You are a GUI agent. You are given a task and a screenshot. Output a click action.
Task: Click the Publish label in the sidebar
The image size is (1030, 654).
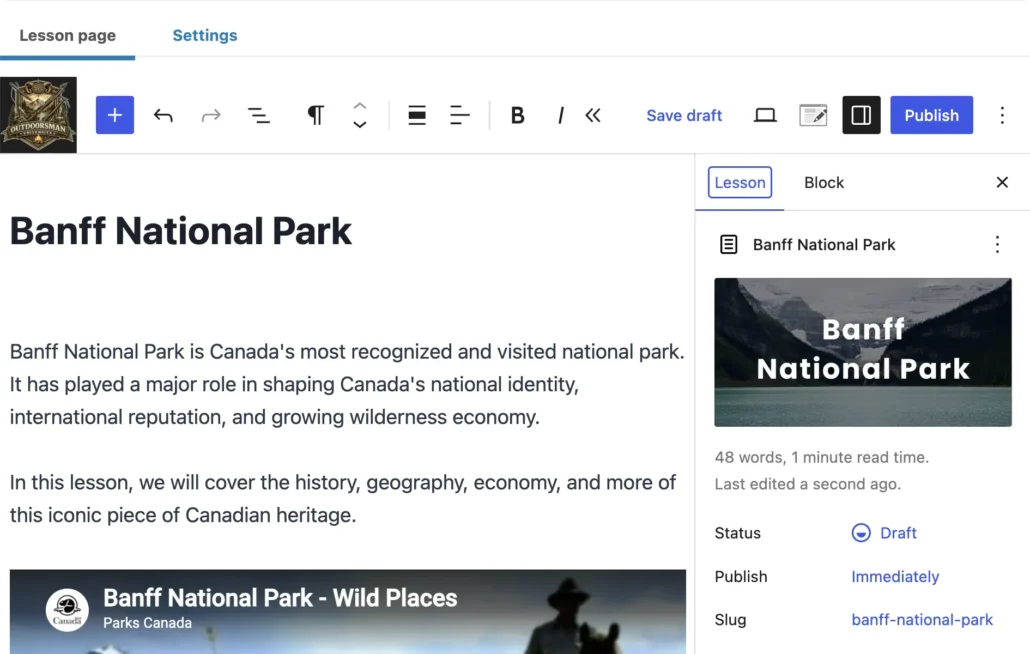point(741,577)
